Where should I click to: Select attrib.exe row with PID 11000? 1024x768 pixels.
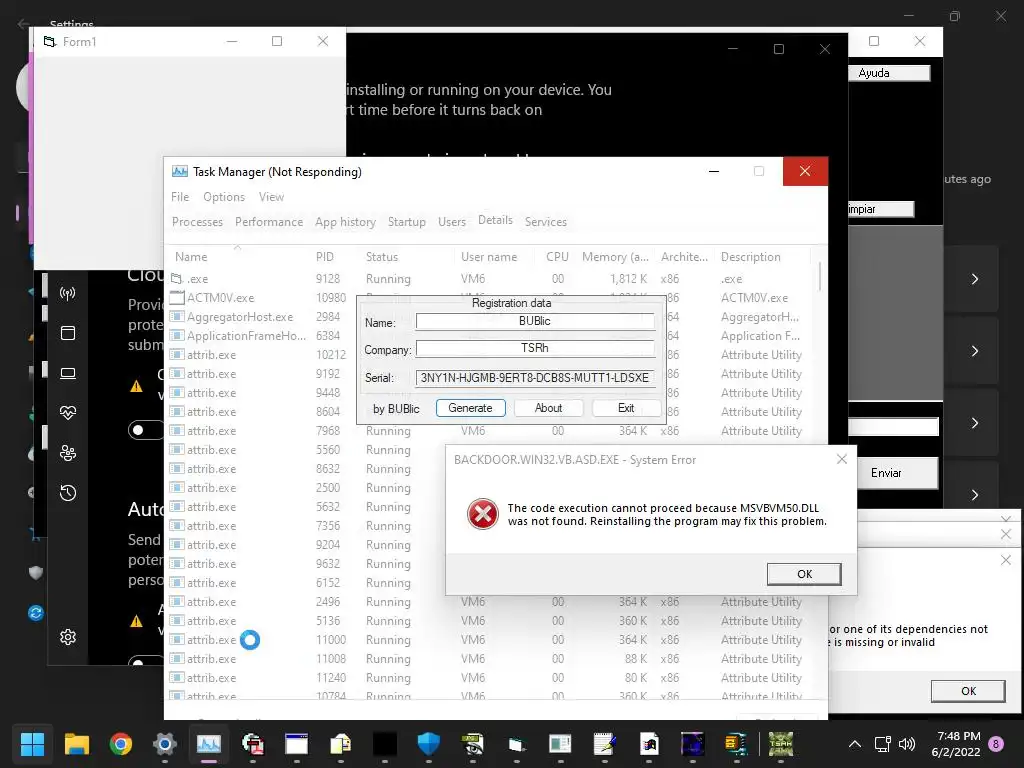coord(490,640)
